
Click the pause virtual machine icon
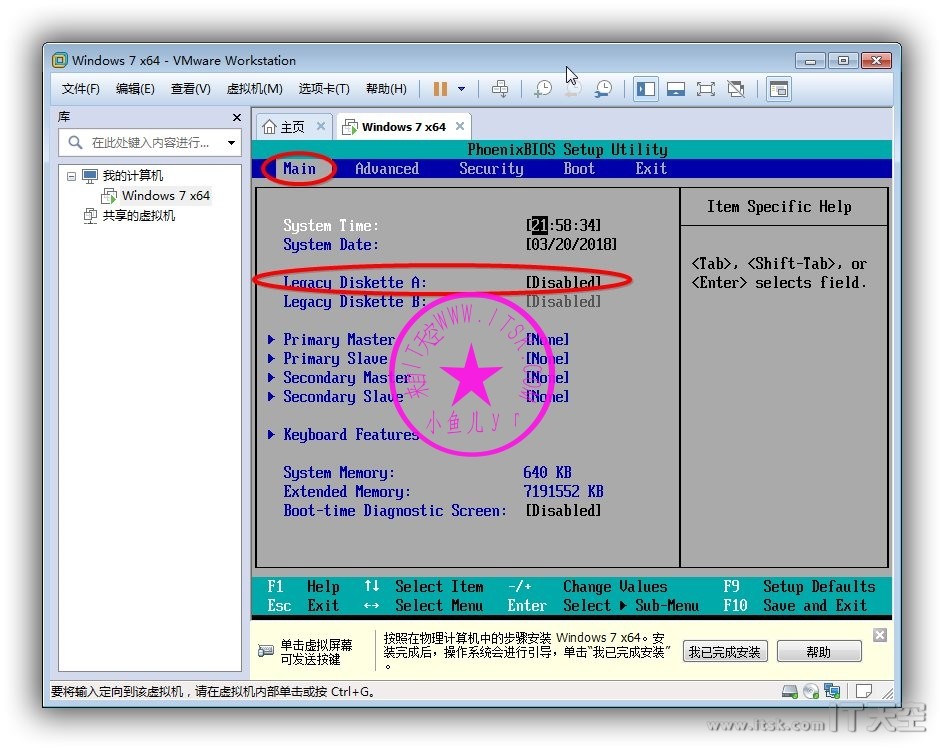click(440, 89)
